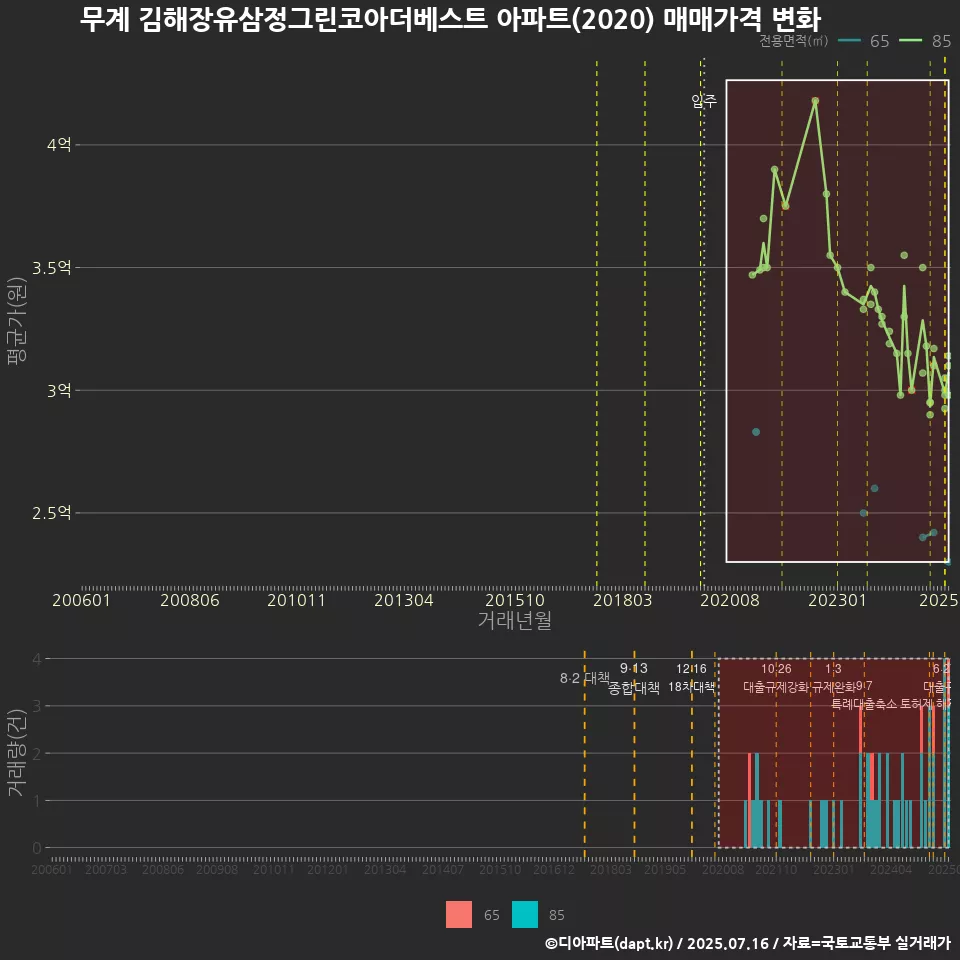
Task: Click the '대출규제강화' annotation text
Action: point(776,687)
